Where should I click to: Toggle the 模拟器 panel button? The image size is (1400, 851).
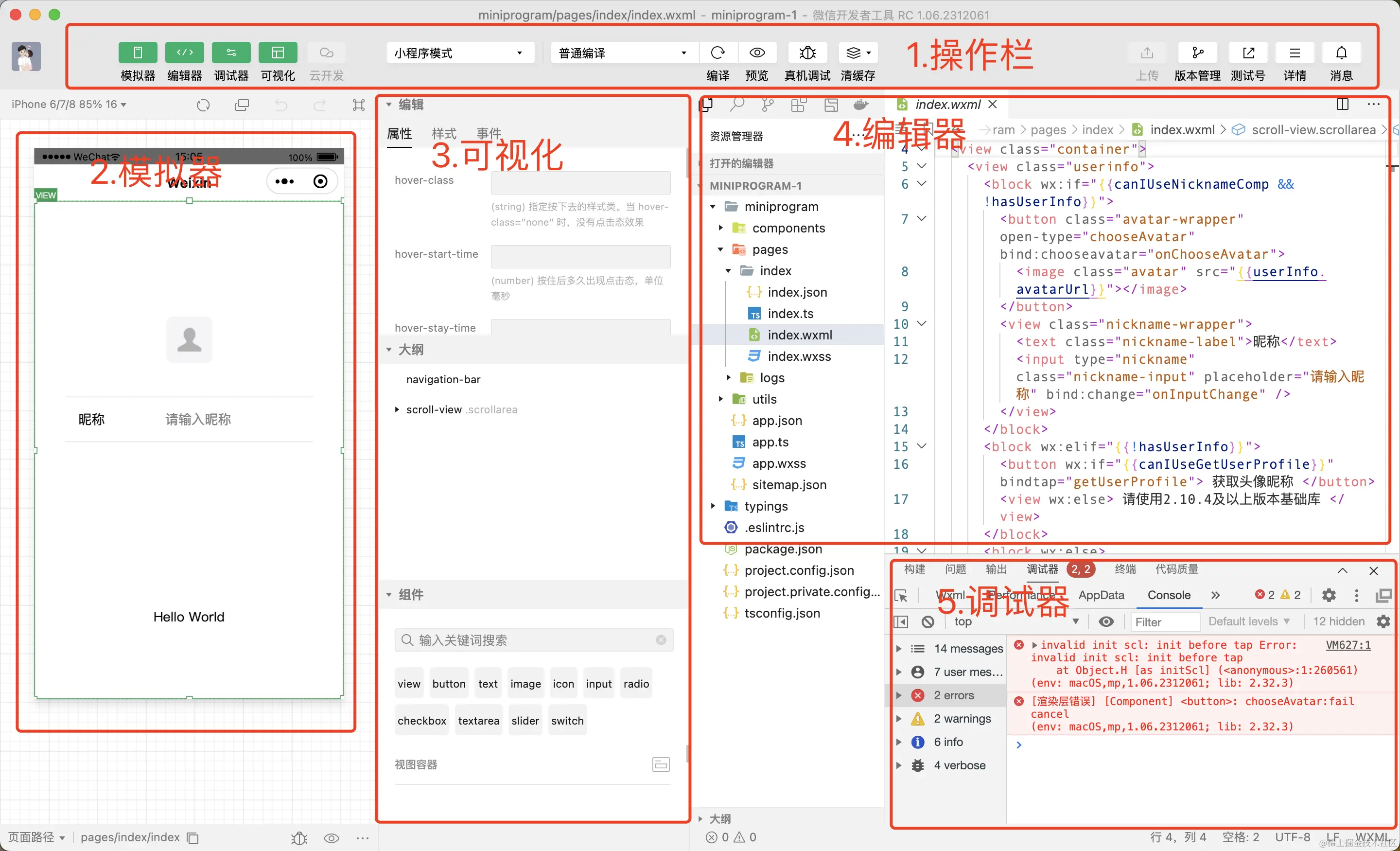tap(138, 53)
